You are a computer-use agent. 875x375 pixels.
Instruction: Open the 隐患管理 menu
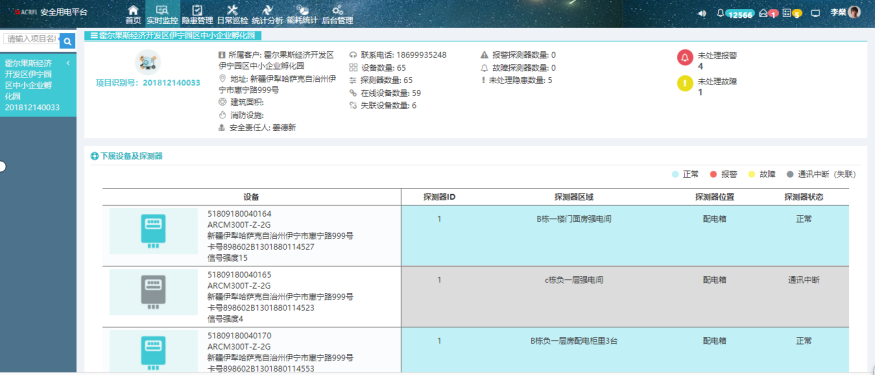point(197,15)
